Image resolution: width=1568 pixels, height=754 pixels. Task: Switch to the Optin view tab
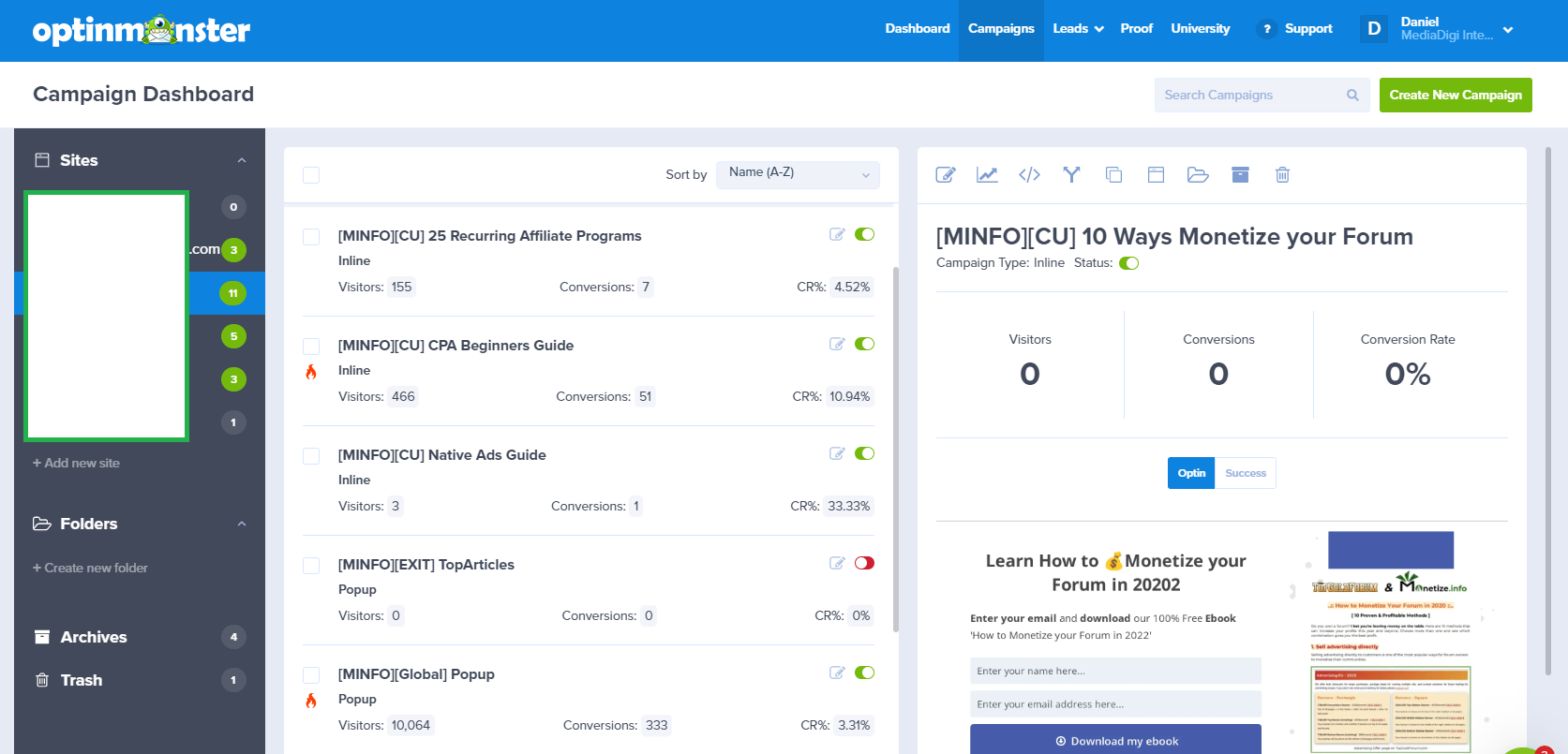click(x=1191, y=473)
